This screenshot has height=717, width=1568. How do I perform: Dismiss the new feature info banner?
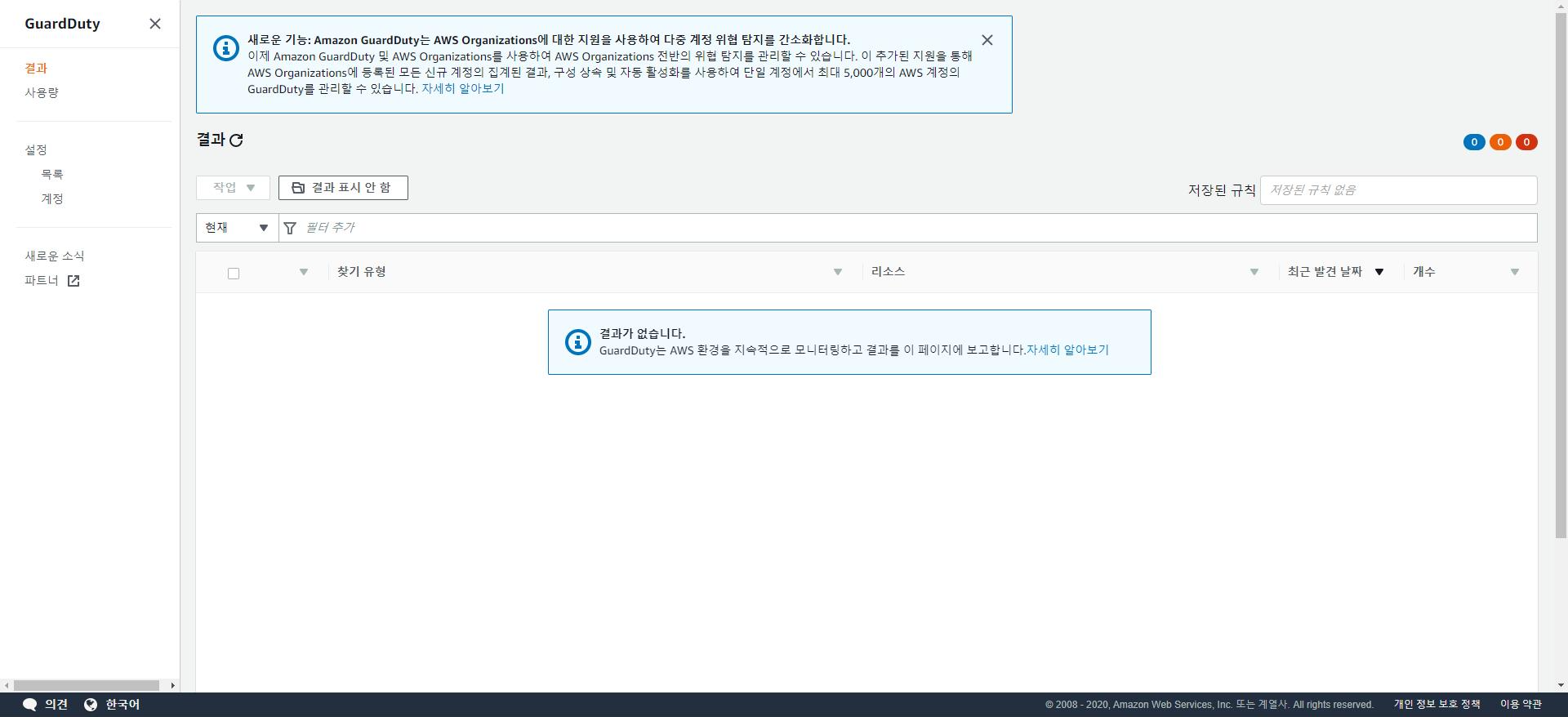[987, 40]
